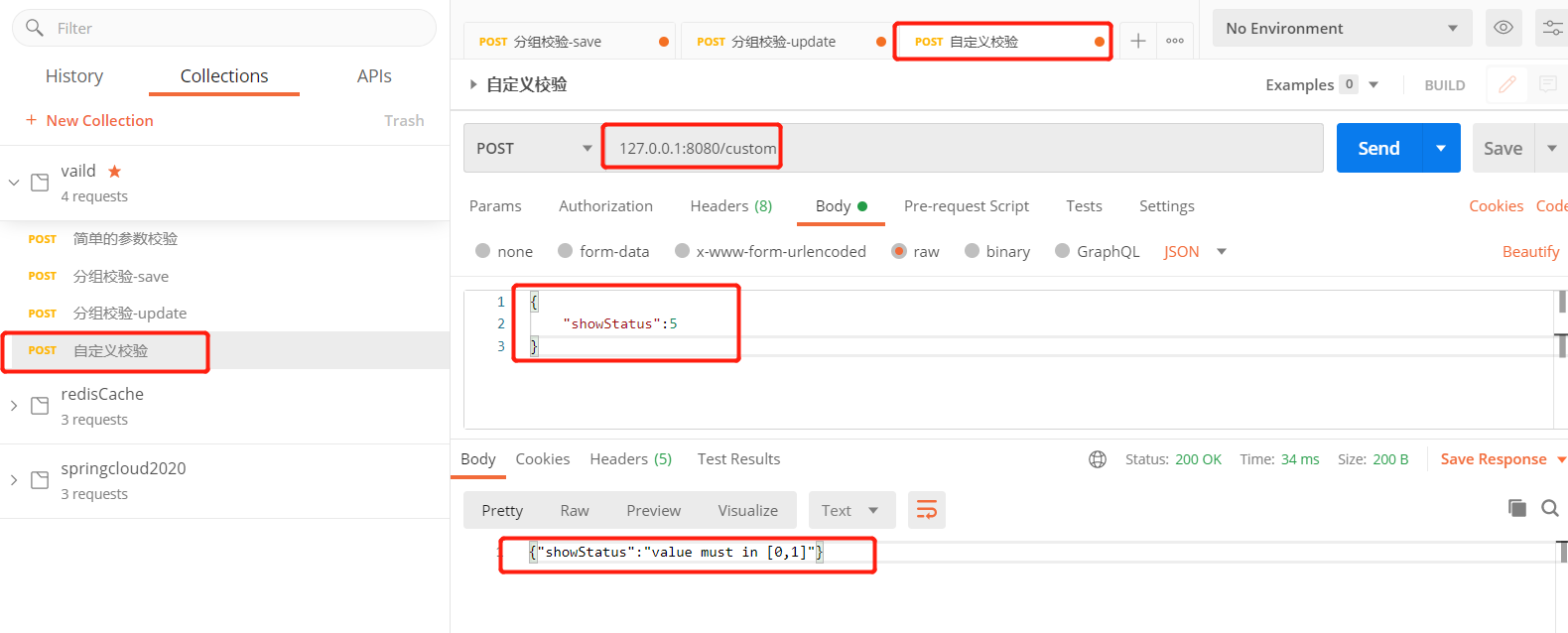Open the Authorization request tab
Screen dimensions: 1568x633
(x=605, y=205)
